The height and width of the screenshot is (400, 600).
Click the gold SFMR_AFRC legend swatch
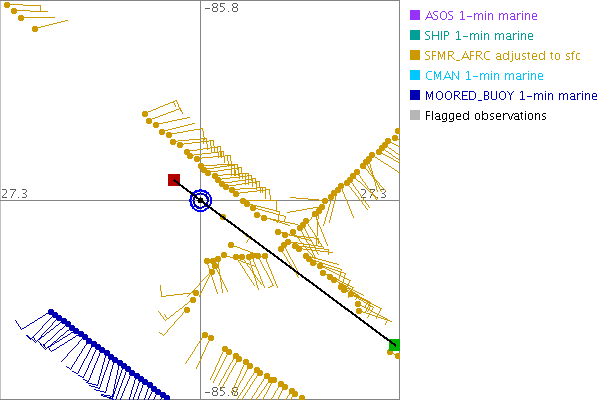415,56
